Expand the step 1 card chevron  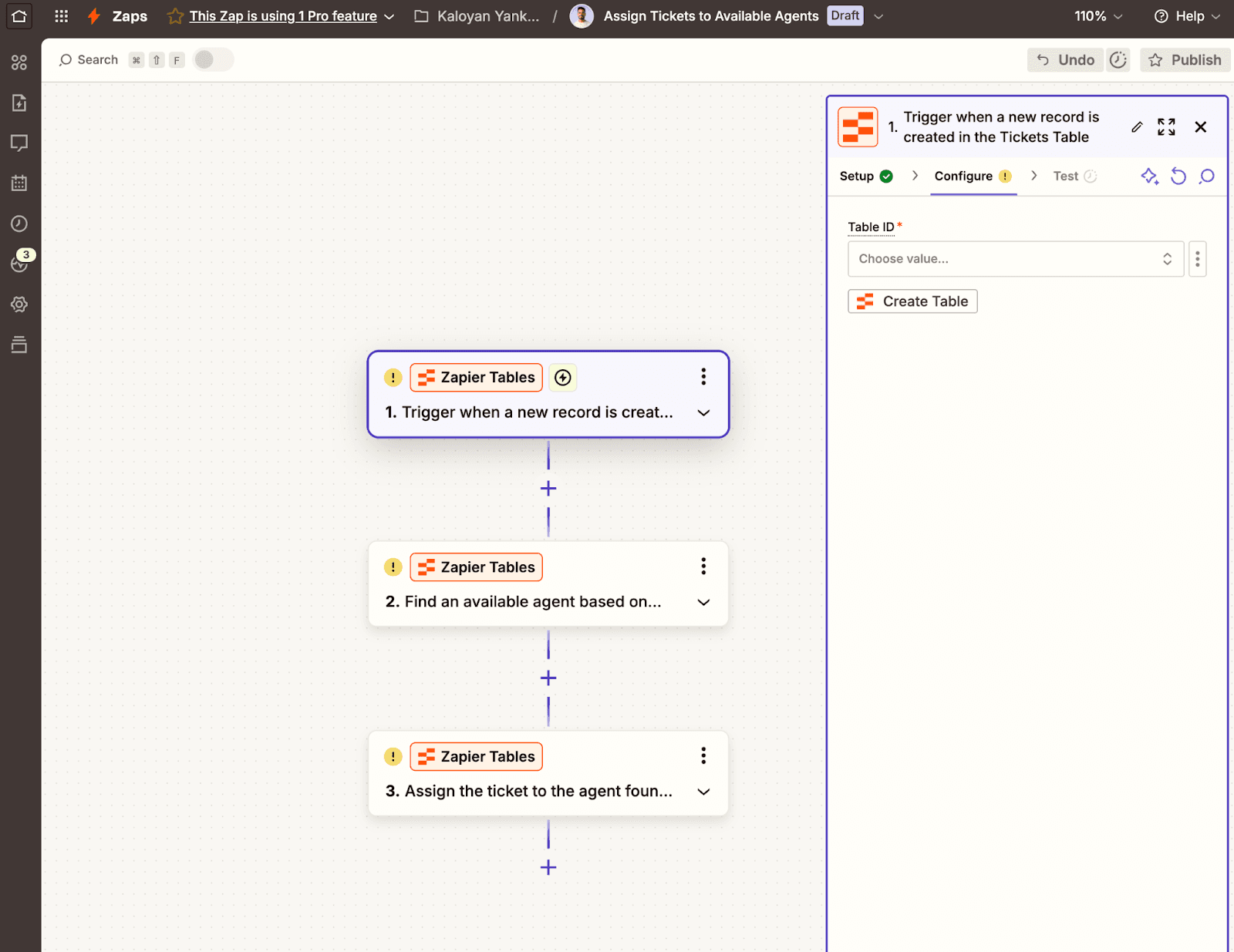pyautogui.click(x=703, y=412)
